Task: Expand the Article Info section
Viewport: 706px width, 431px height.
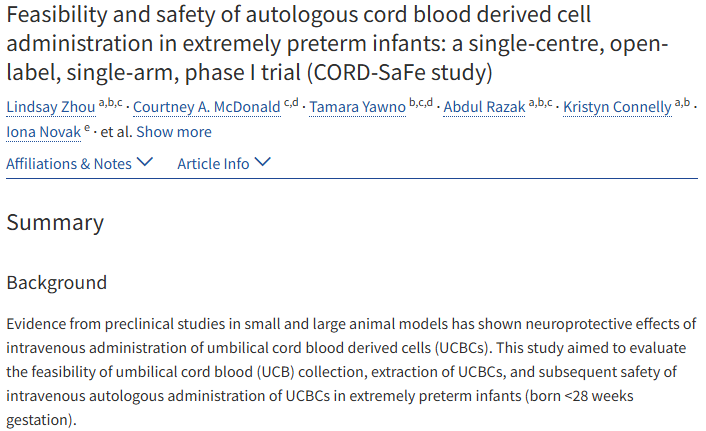Action: pos(224,163)
